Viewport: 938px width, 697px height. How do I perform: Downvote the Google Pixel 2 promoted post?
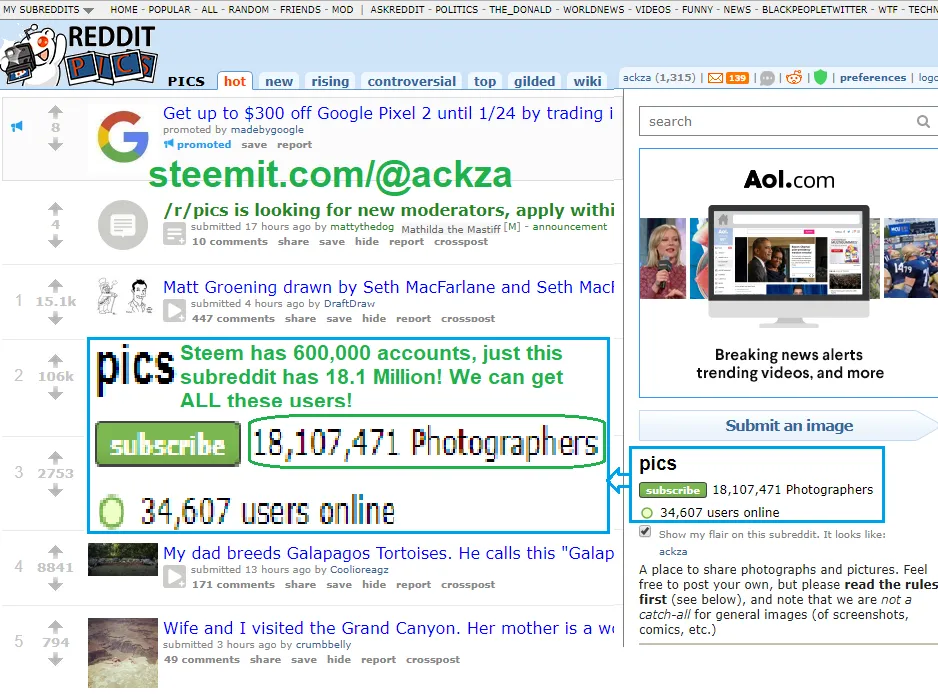tap(55, 144)
